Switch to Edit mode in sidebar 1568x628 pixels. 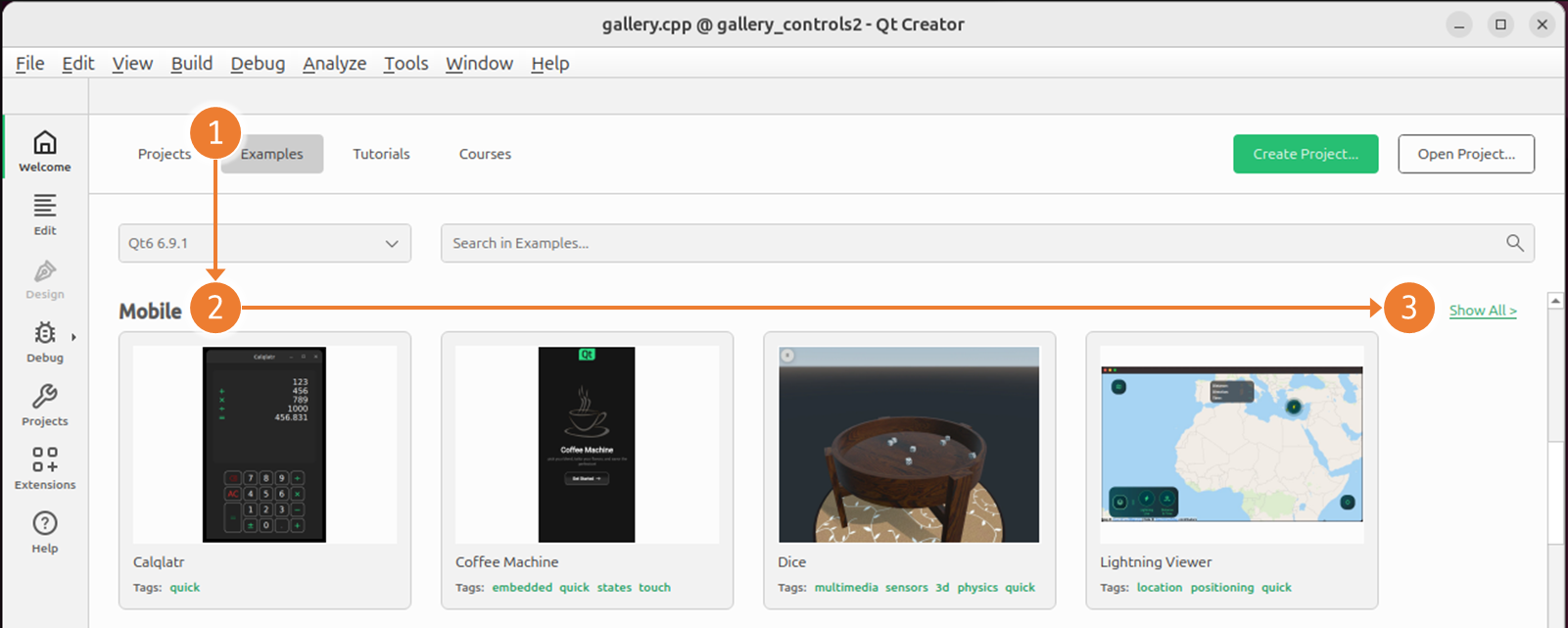click(45, 216)
